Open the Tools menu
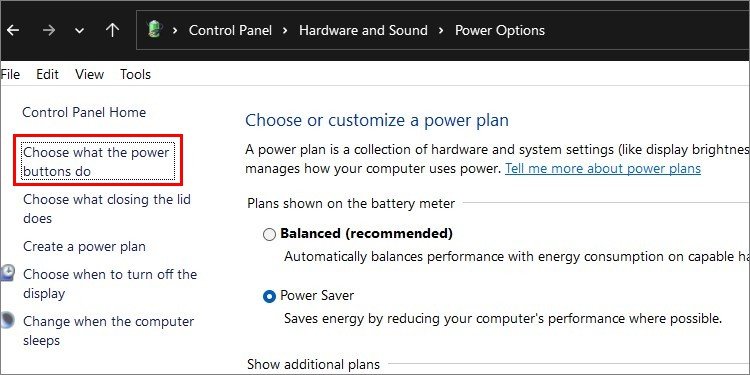Viewport: 750px width, 375px height. coord(135,75)
